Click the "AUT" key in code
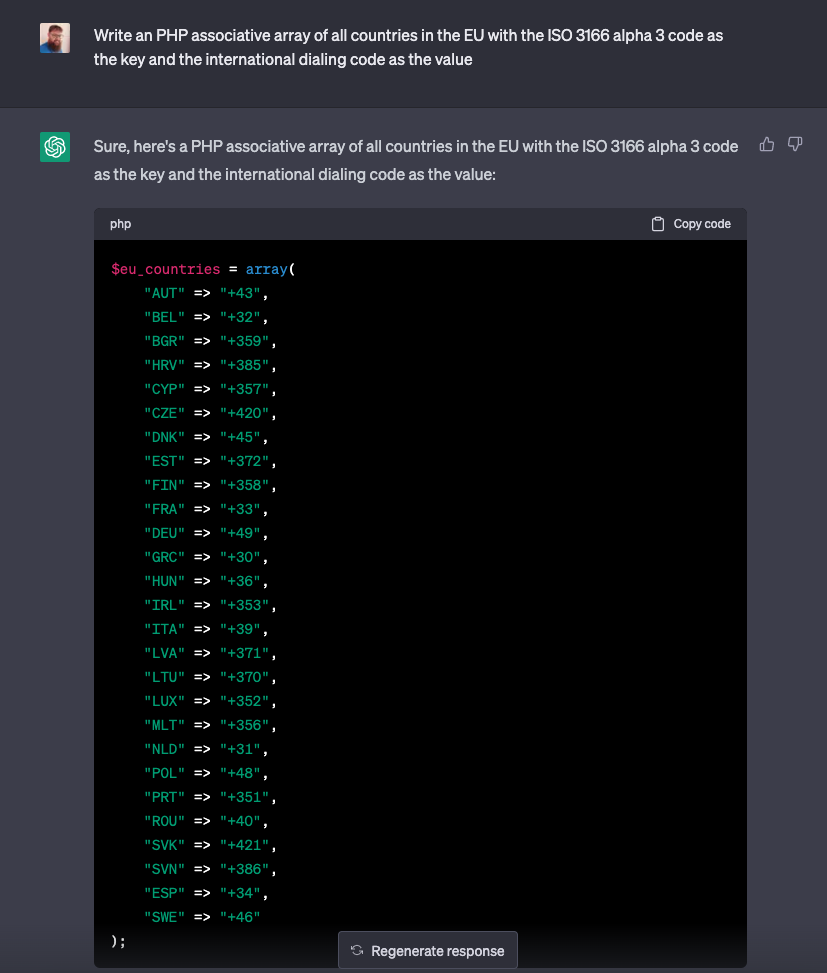 click(164, 294)
